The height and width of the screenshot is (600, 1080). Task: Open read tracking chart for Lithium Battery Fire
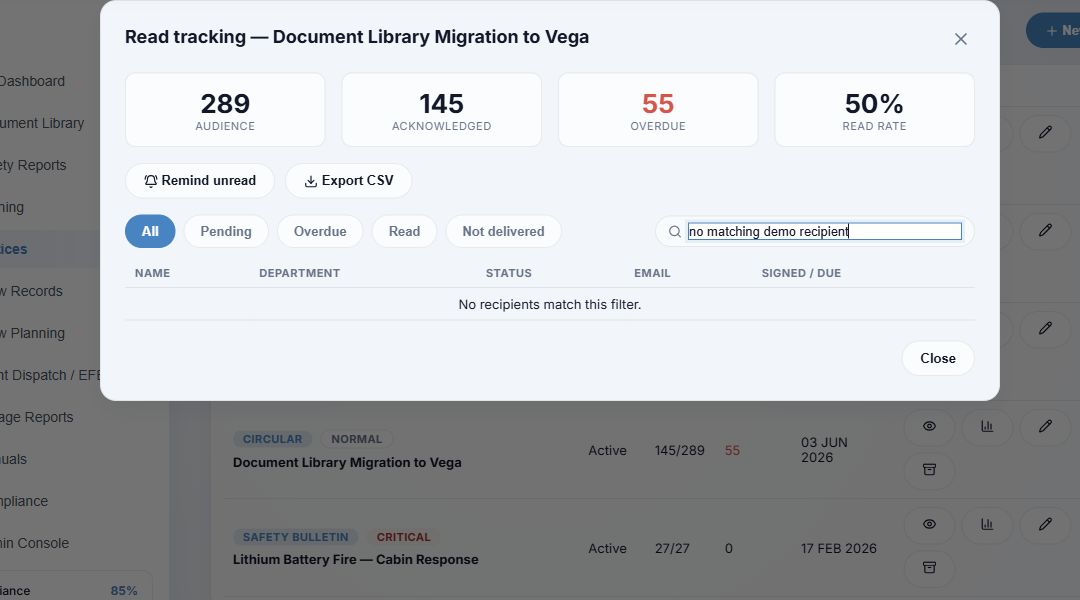[x=987, y=524]
